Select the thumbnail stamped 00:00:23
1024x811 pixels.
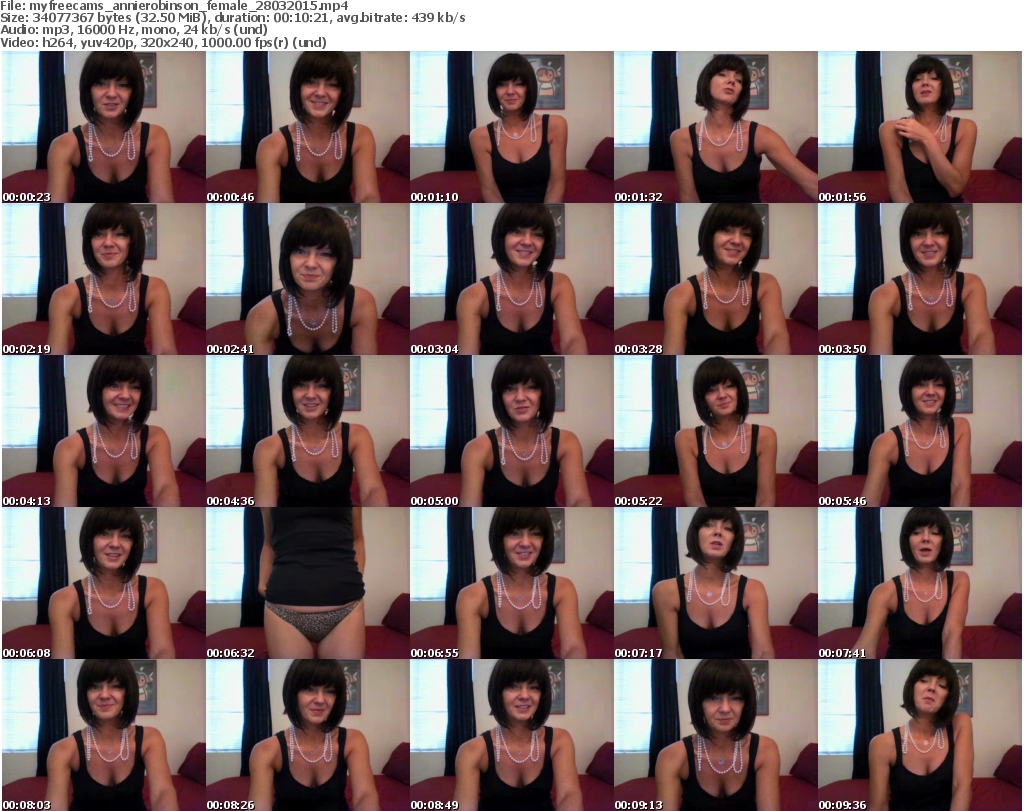(103, 127)
